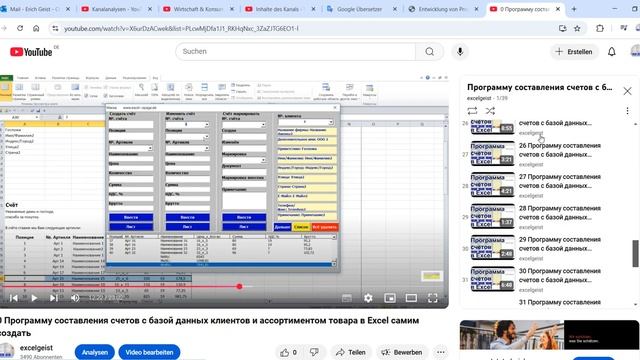Close the playlist panel
The height and width of the screenshot is (360, 640).
pyautogui.click(x=627, y=91)
